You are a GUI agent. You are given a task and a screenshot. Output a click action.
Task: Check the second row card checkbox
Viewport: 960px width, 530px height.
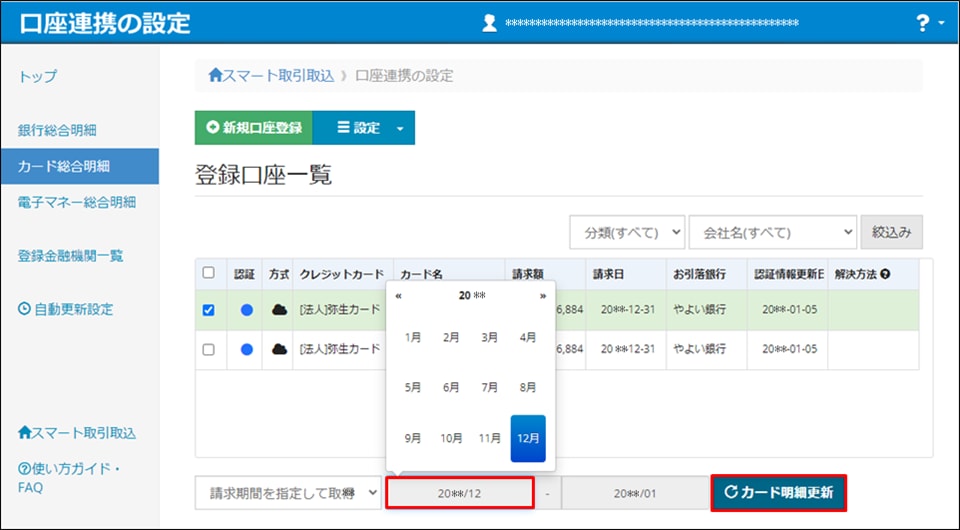tap(208, 349)
